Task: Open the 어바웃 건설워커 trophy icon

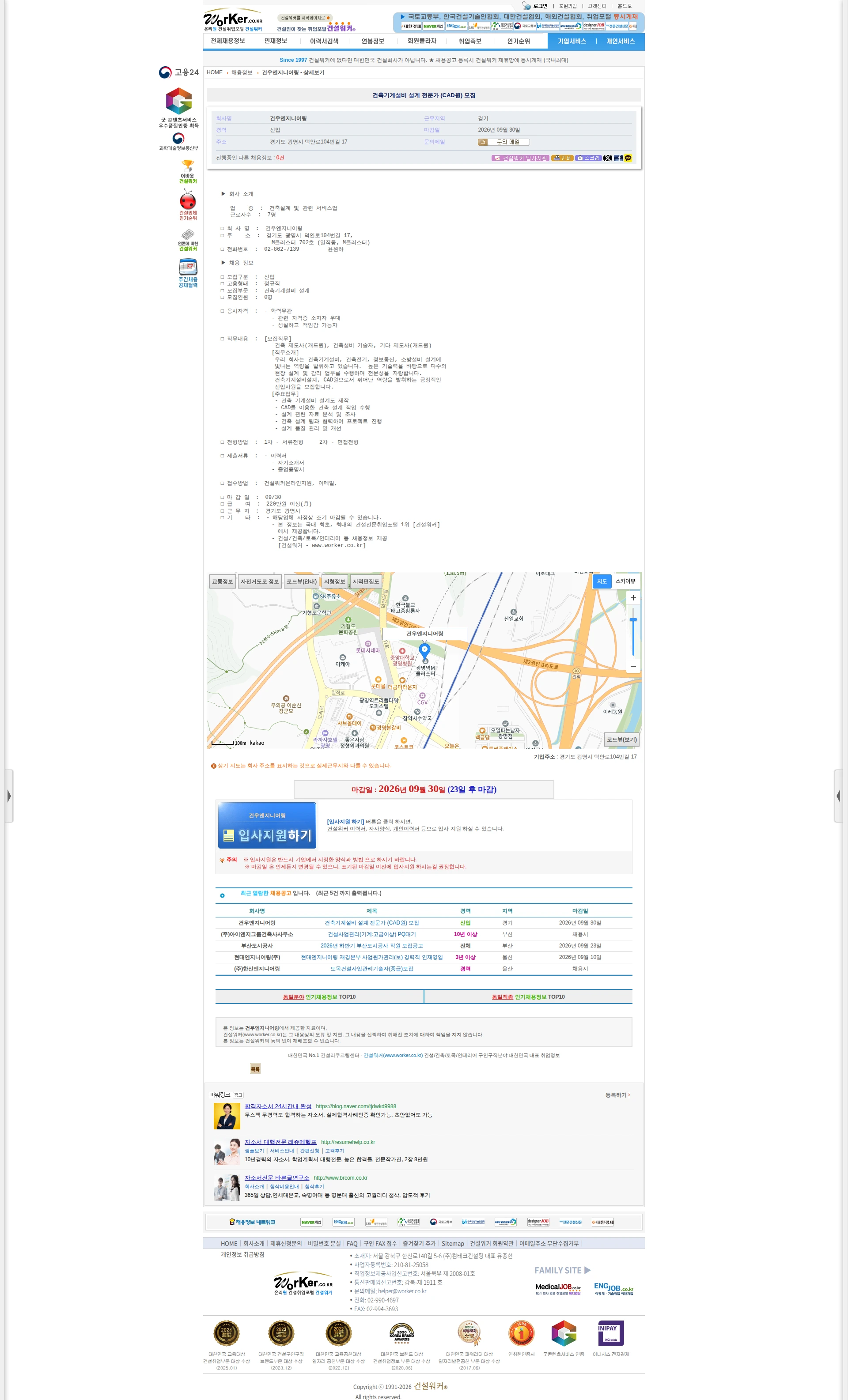Action: click(188, 171)
